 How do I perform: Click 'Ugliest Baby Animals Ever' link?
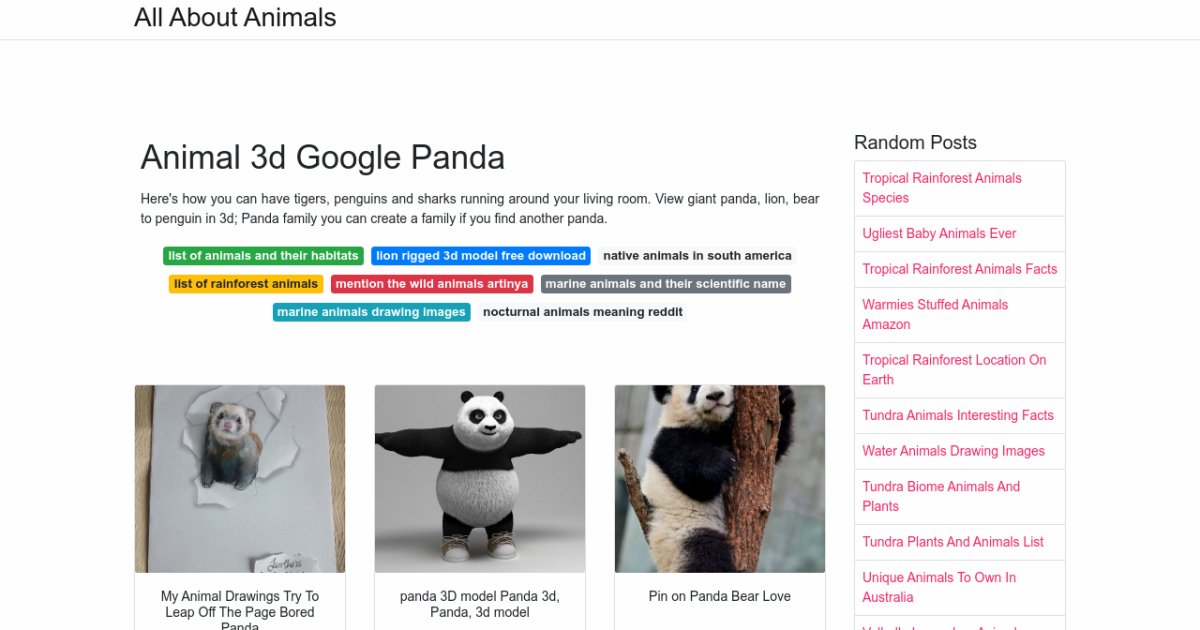click(939, 233)
